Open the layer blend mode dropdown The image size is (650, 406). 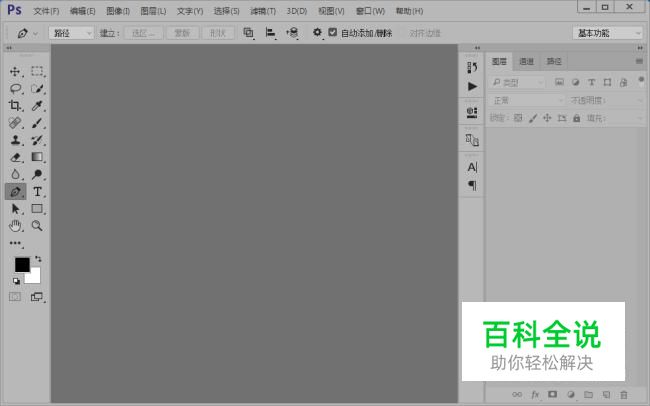click(x=527, y=100)
